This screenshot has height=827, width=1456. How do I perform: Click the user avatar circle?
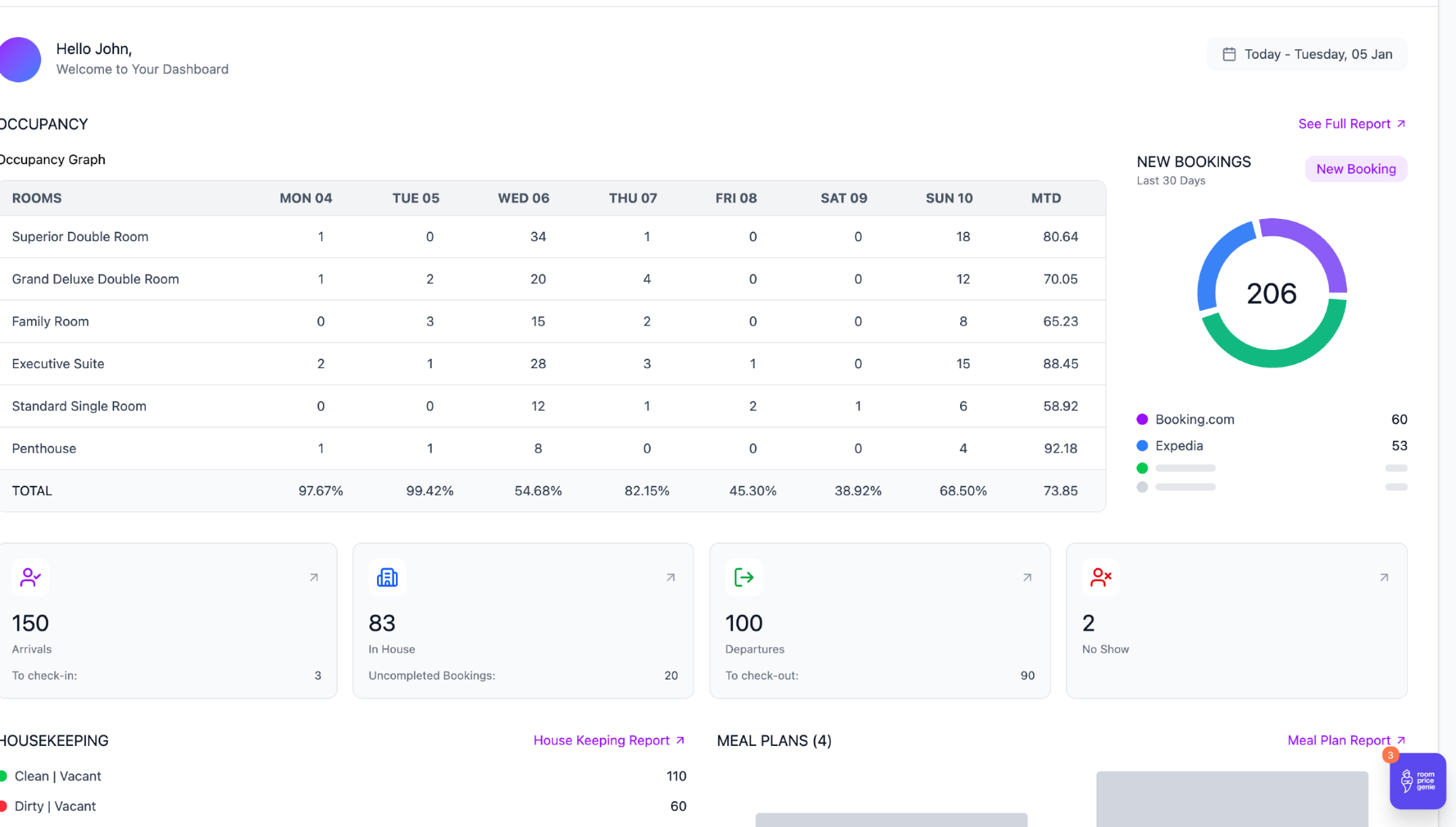pyautogui.click(x=20, y=59)
